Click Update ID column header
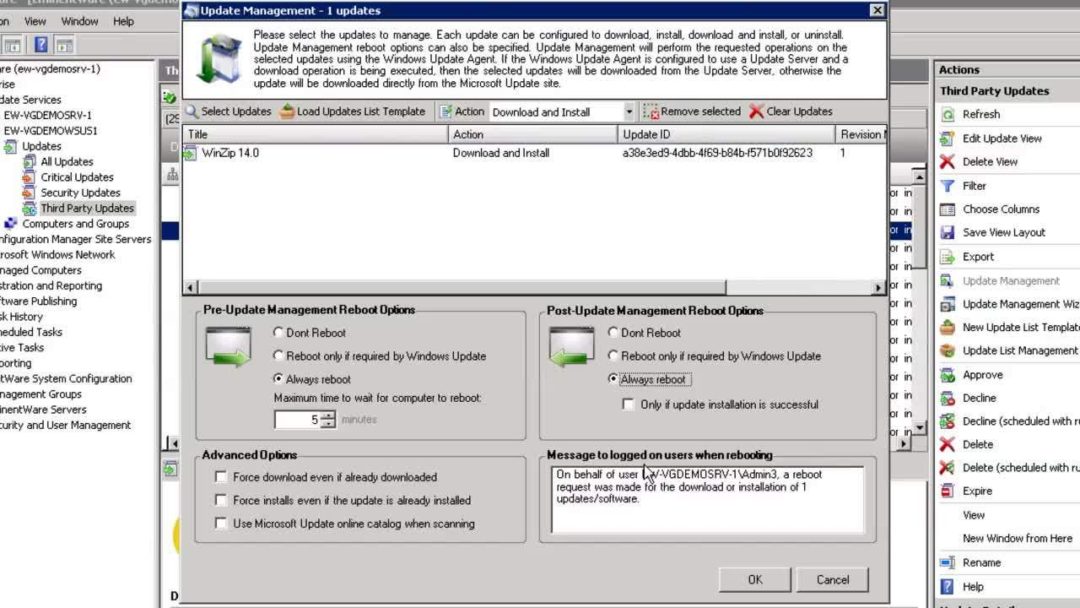The height and width of the screenshot is (608, 1080). point(727,134)
